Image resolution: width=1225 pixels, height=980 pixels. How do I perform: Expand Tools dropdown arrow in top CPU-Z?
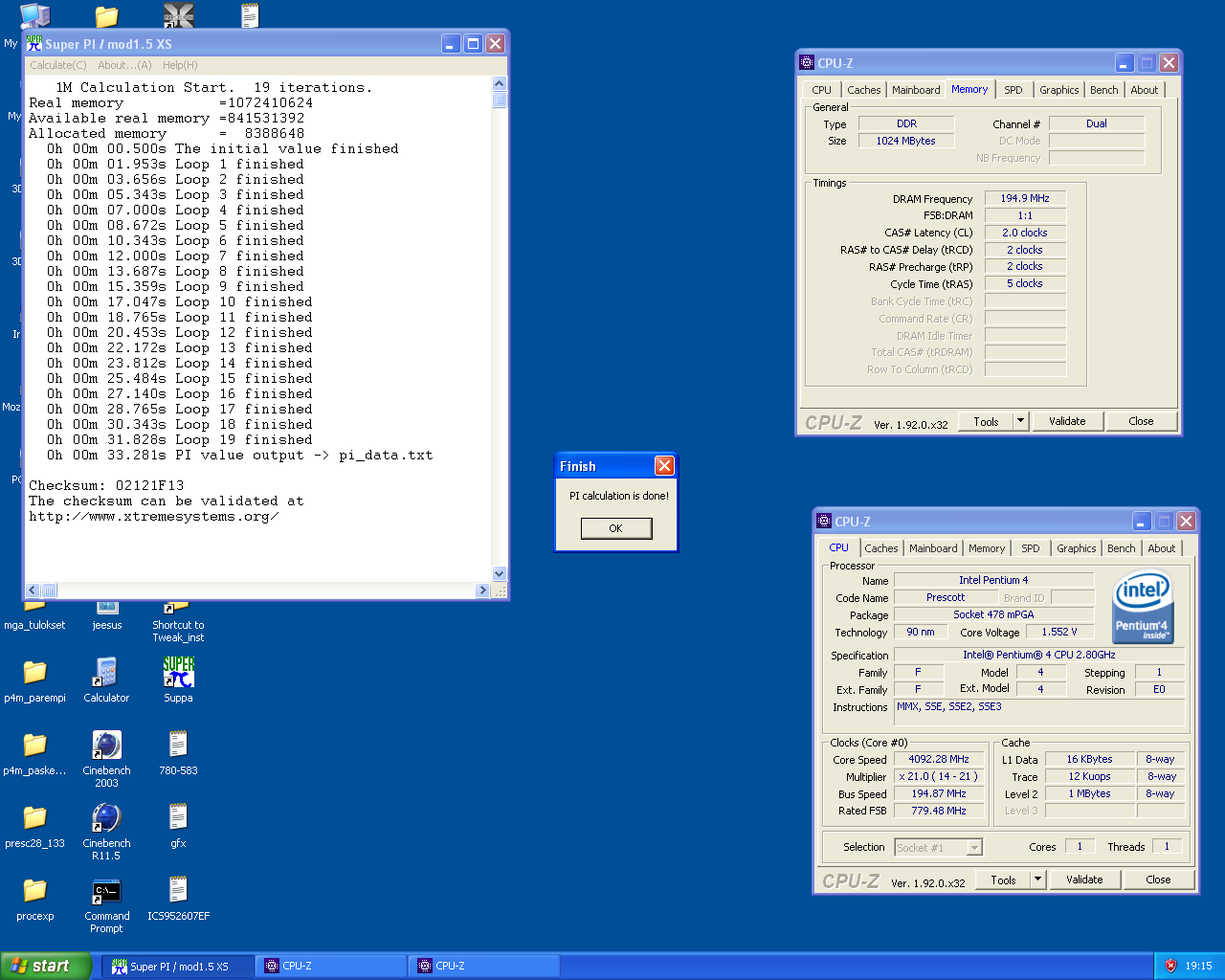click(x=1020, y=421)
